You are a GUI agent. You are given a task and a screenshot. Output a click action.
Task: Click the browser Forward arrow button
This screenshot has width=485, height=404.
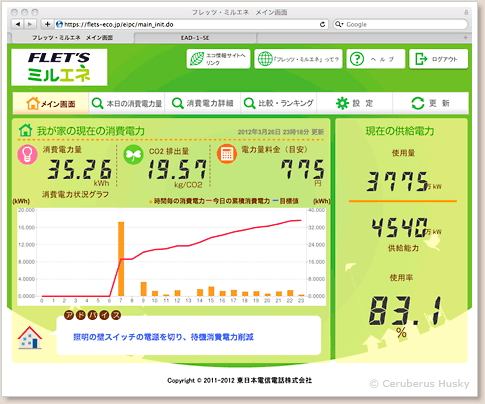coord(30,24)
